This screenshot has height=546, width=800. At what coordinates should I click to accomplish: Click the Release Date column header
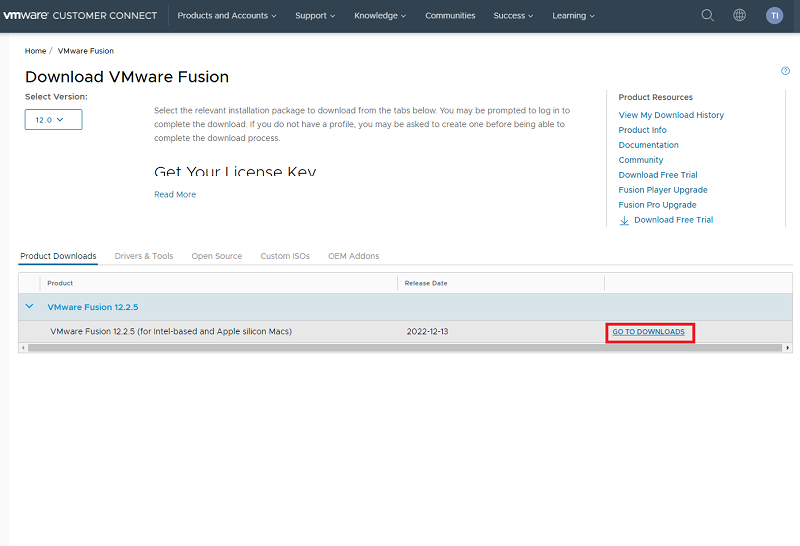point(426,283)
